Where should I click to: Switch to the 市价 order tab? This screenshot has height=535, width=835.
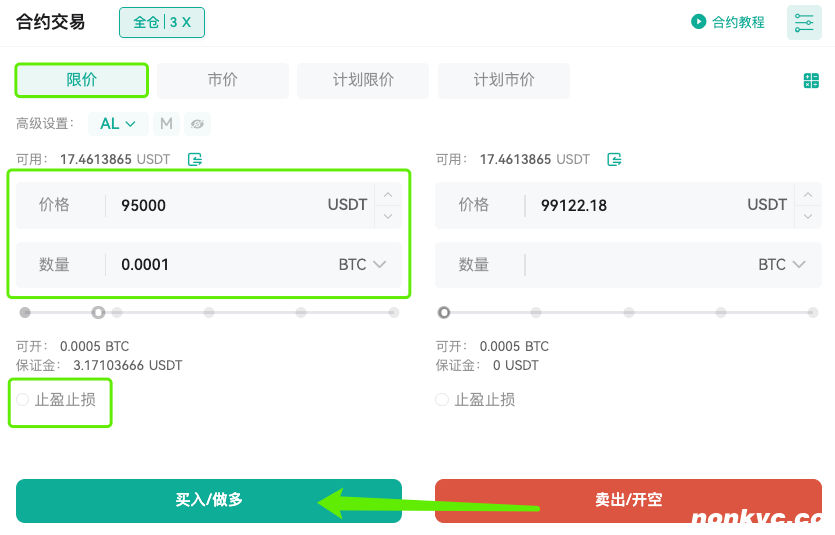coord(222,80)
